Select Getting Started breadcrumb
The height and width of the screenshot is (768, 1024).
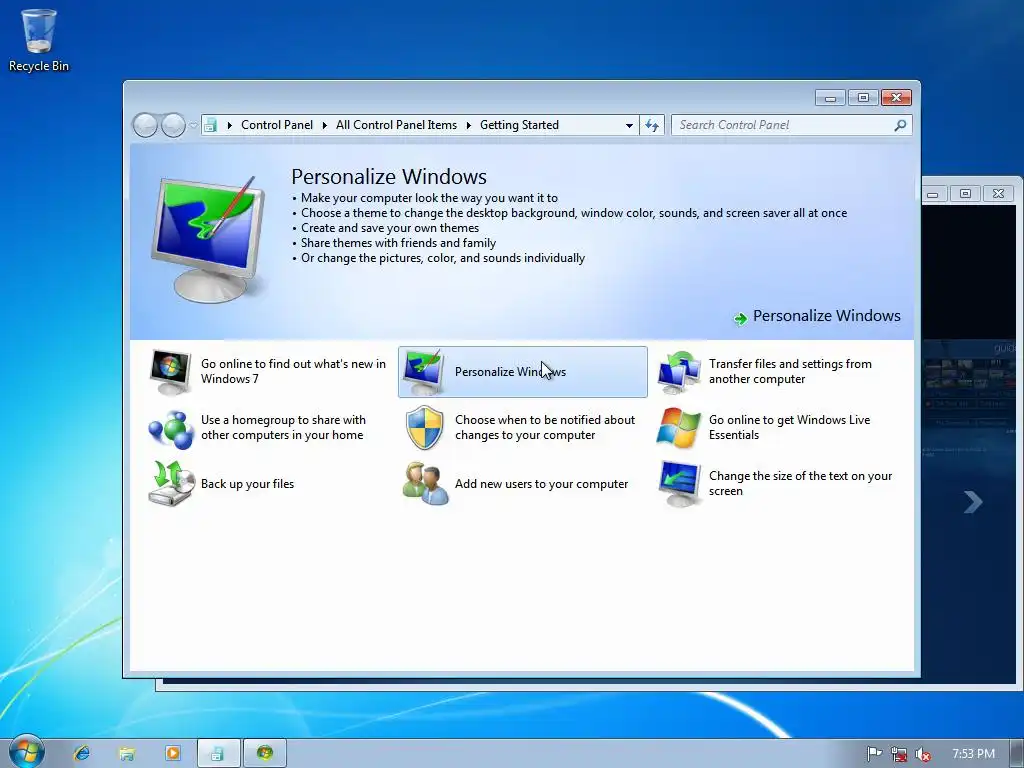[x=519, y=125]
